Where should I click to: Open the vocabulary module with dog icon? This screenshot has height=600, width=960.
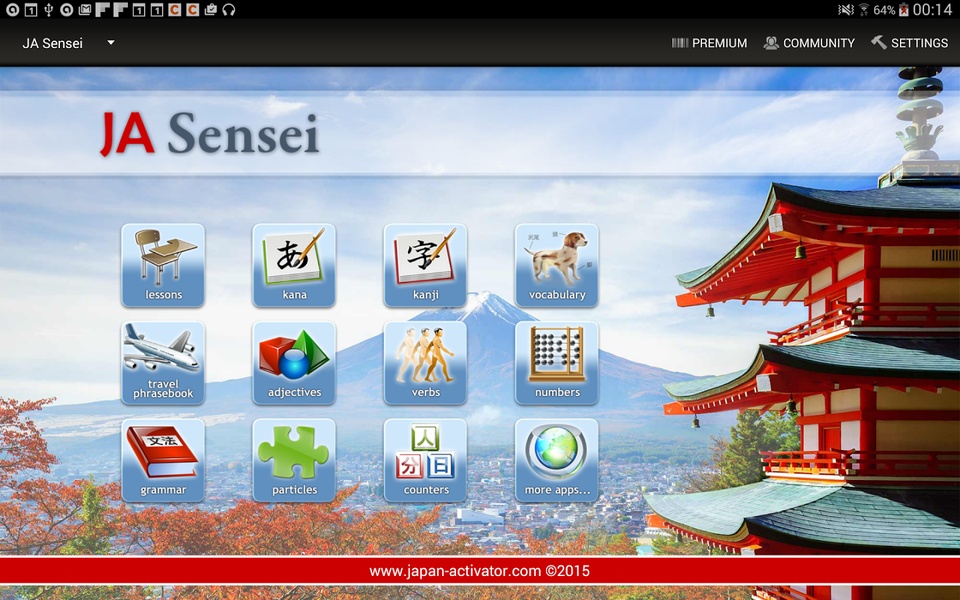click(x=557, y=265)
